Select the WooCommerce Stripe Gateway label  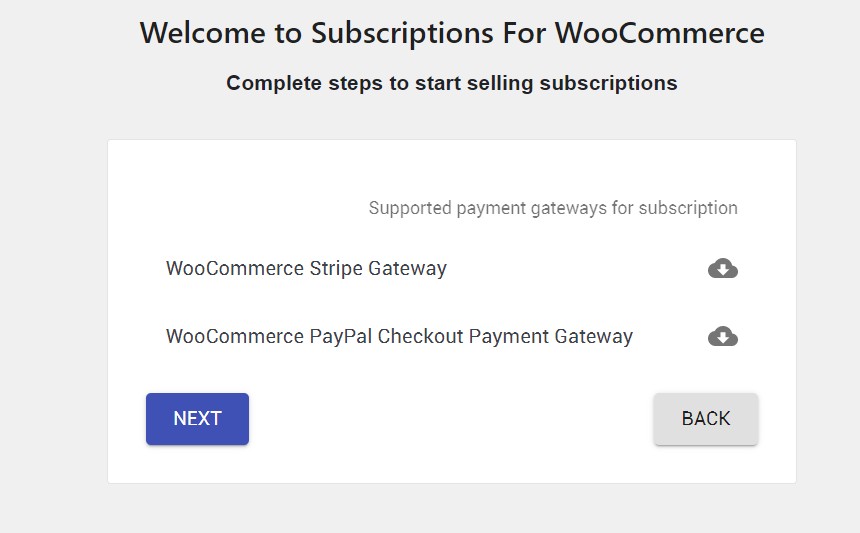(x=306, y=269)
